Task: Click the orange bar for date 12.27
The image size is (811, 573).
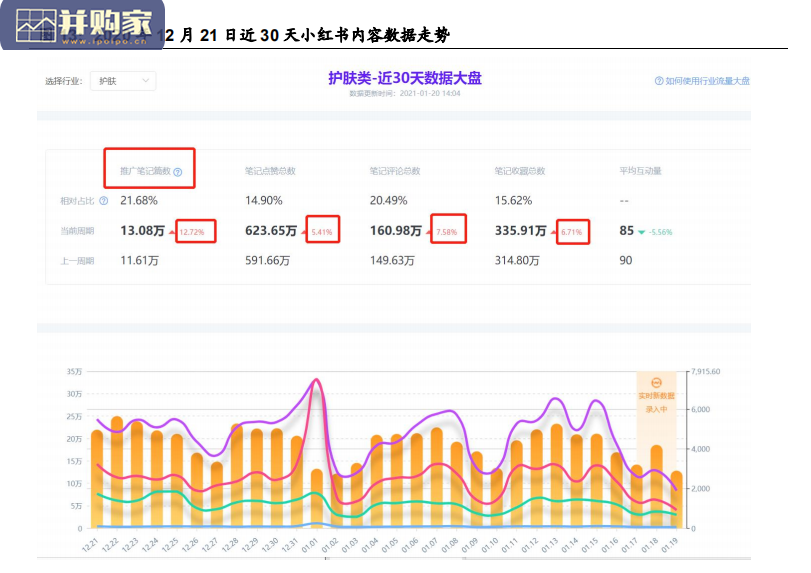Action: click(217, 495)
